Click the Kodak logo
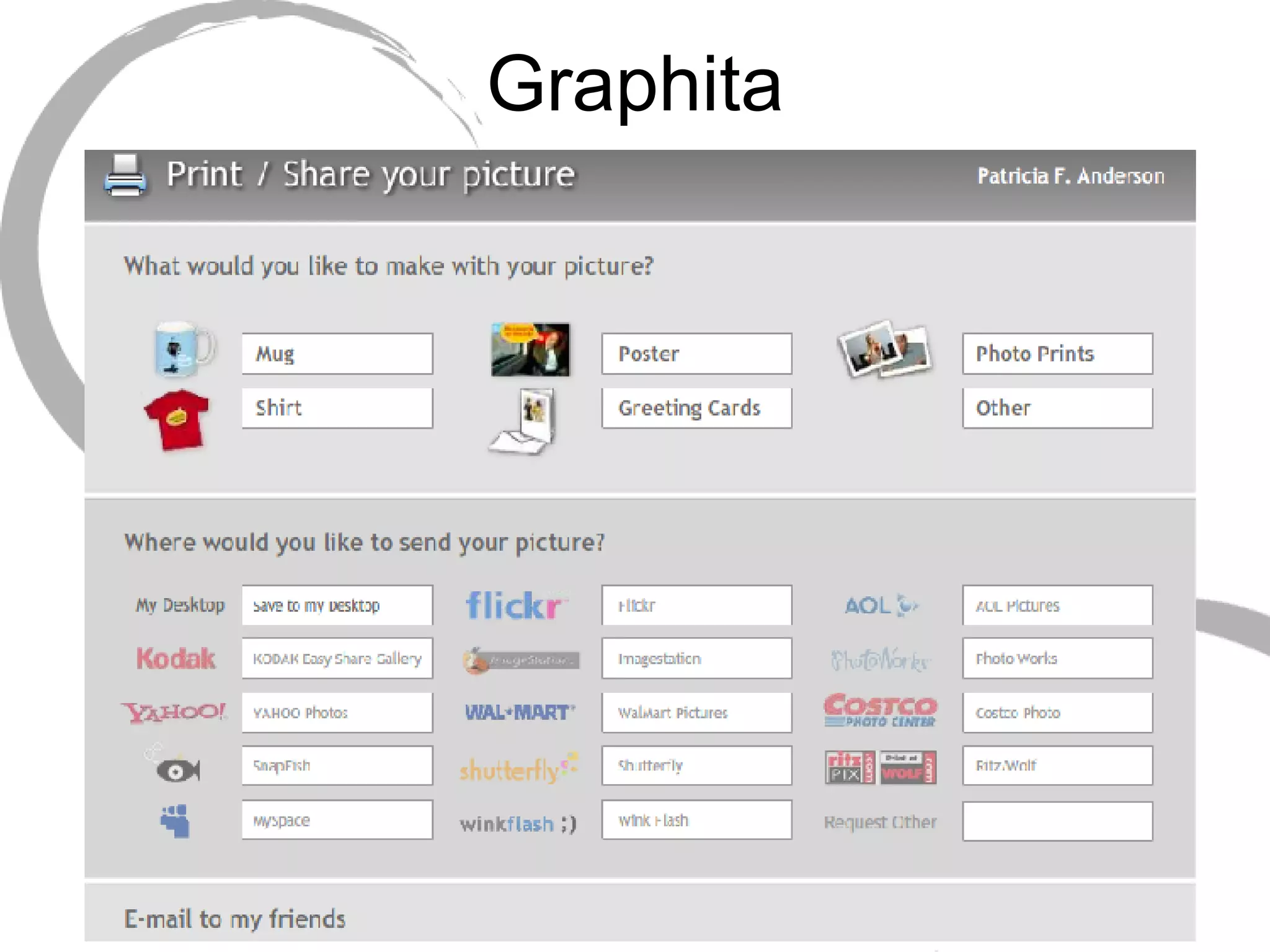 [x=176, y=659]
